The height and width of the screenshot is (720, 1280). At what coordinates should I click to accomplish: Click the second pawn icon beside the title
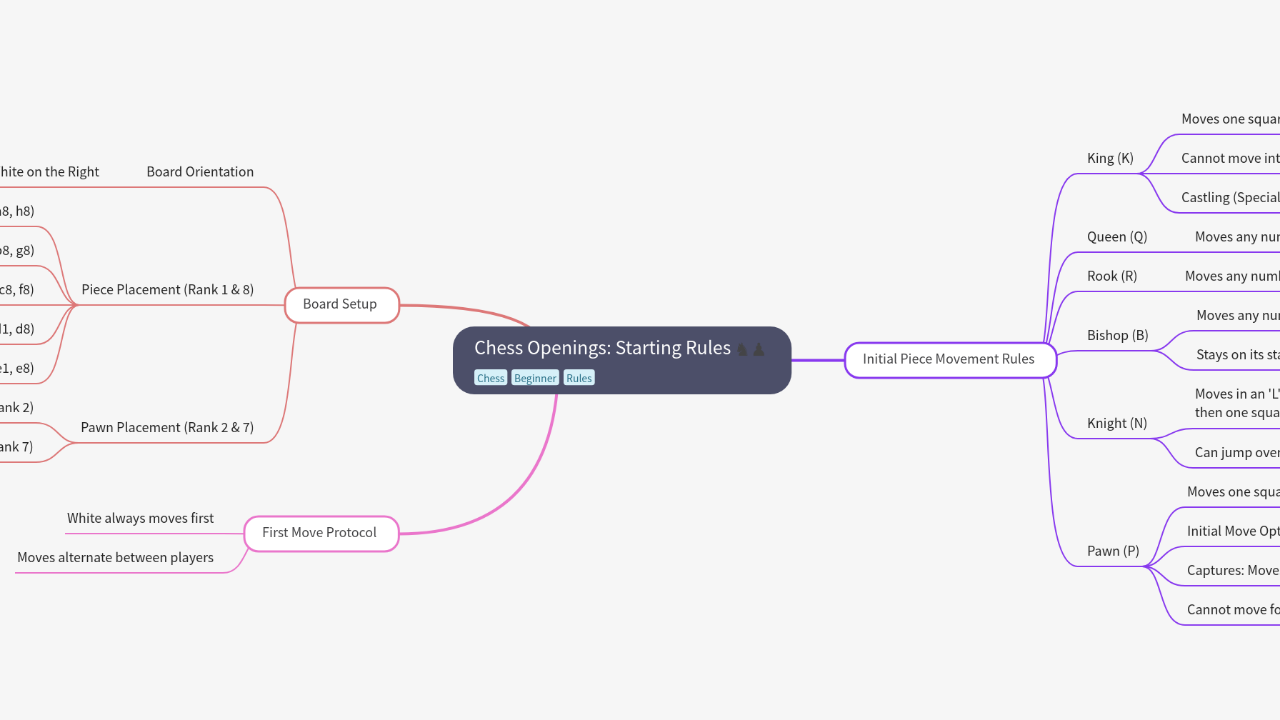(x=758, y=349)
